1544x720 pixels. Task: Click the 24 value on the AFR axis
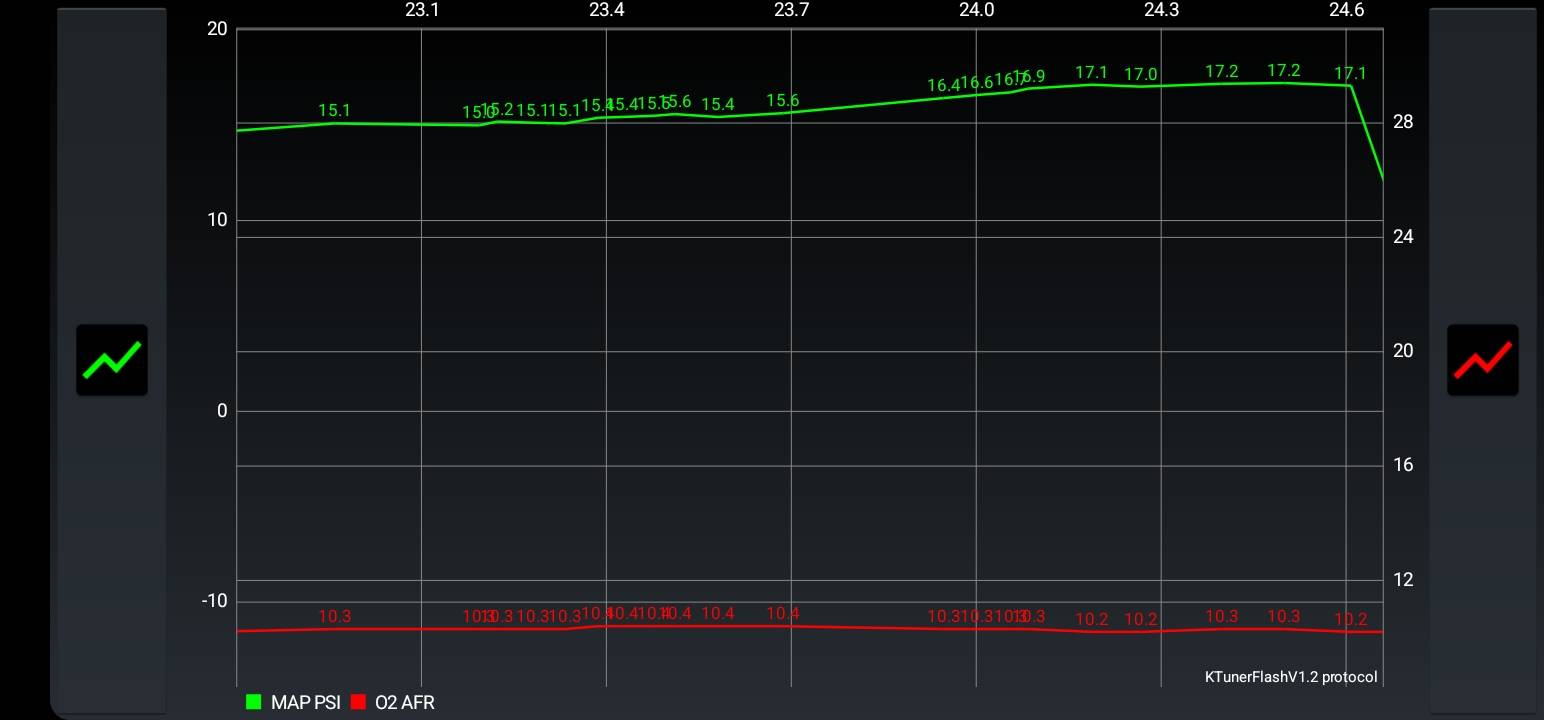coord(1403,237)
